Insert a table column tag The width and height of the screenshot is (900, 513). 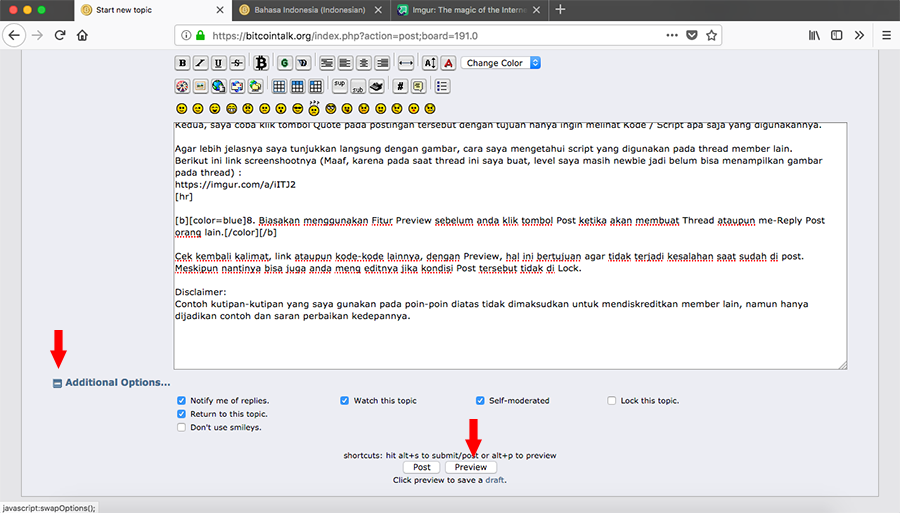point(316,87)
